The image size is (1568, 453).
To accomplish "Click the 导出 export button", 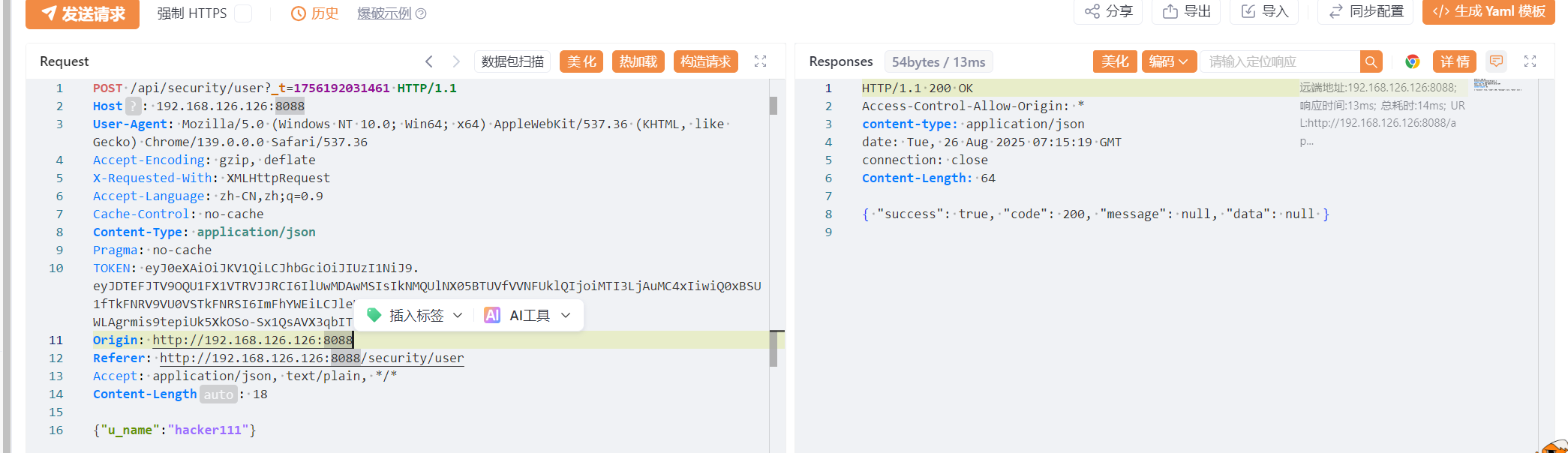I will click(1186, 11).
